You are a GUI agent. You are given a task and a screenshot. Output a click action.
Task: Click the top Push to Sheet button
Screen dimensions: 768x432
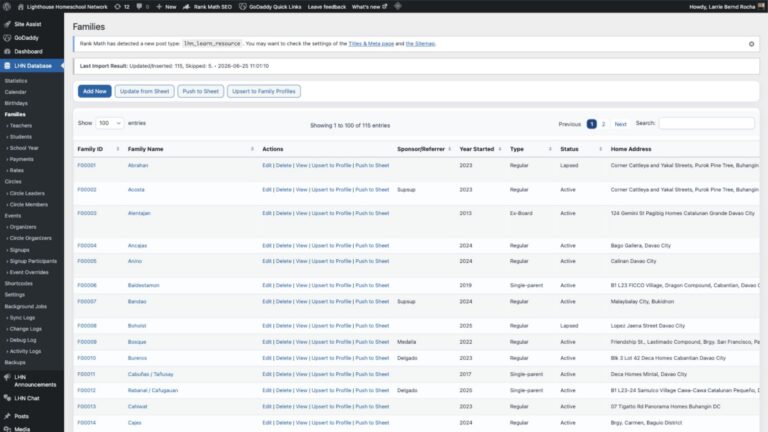[200, 91]
